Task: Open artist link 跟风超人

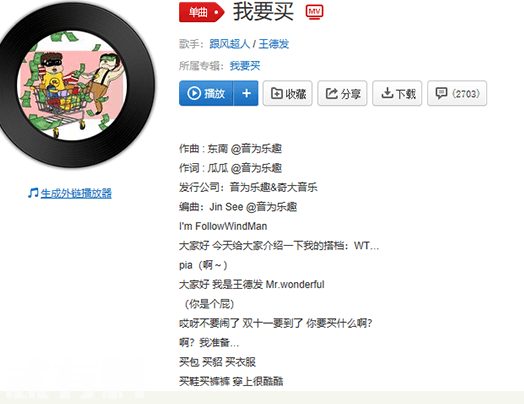Action: pyautogui.click(x=230, y=44)
